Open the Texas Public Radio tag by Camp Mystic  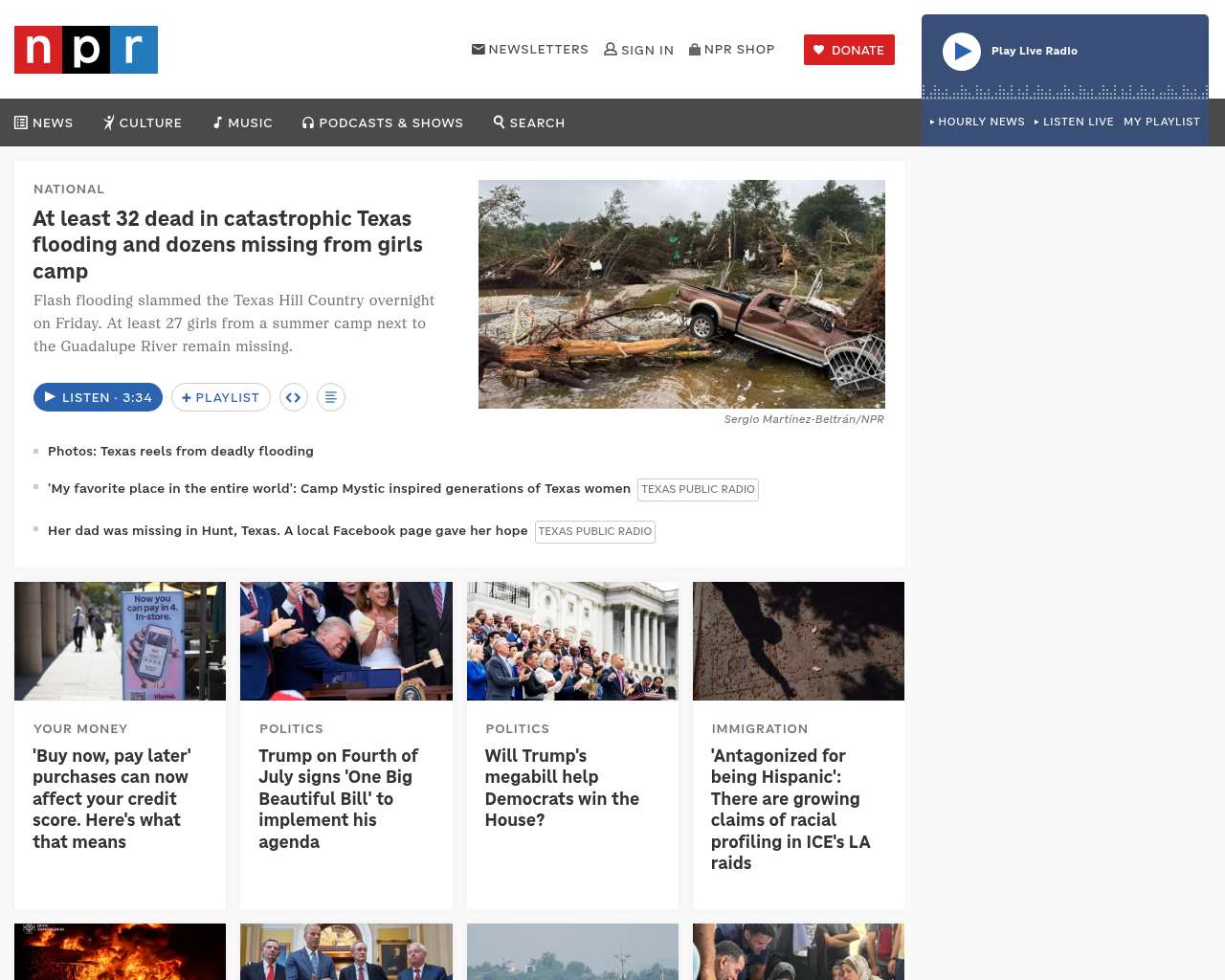click(698, 489)
